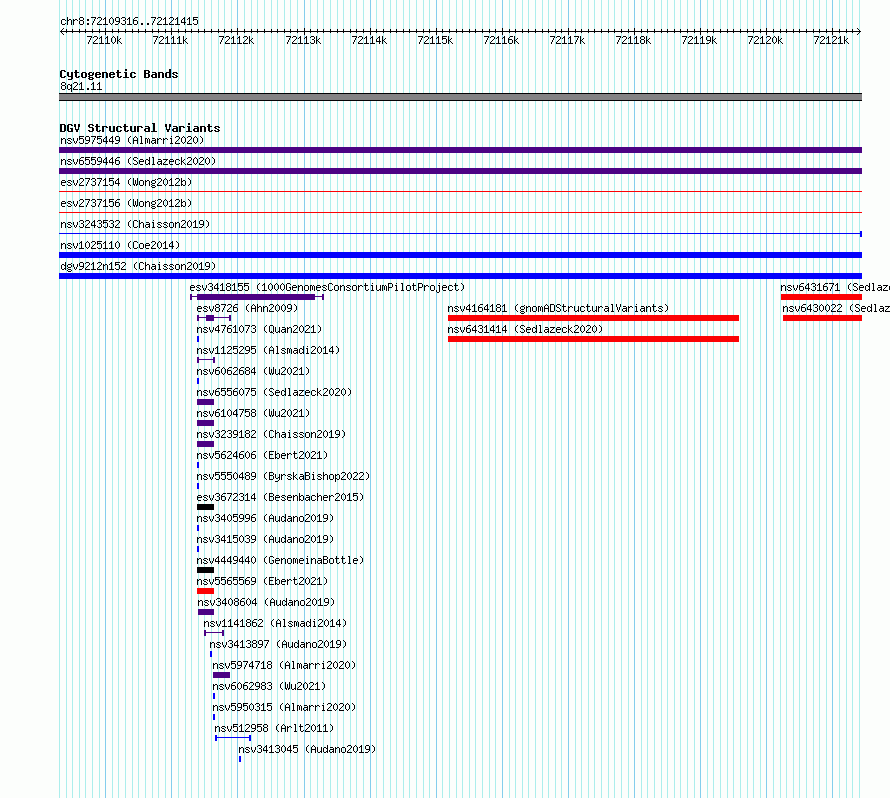890x798 pixels.
Task: Click nsv3413897 (Audano2019) label
Action: pos(278,644)
